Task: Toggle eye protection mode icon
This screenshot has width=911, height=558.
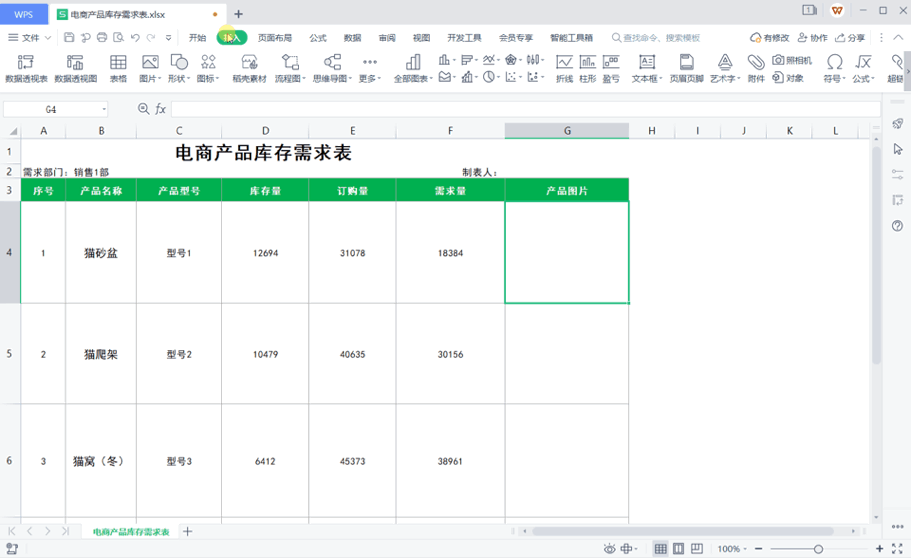Action: click(x=609, y=549)
